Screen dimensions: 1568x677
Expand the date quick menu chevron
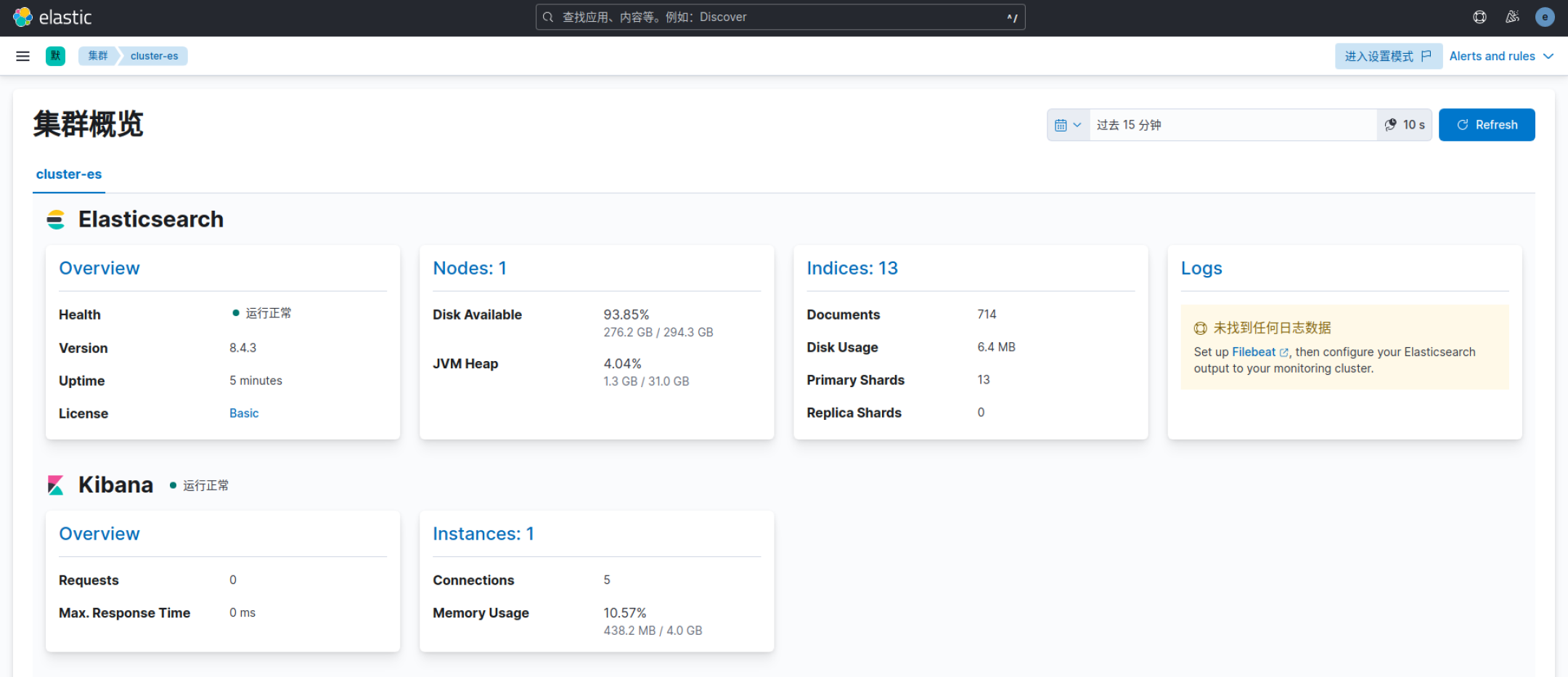click(x=1077, y=125)
